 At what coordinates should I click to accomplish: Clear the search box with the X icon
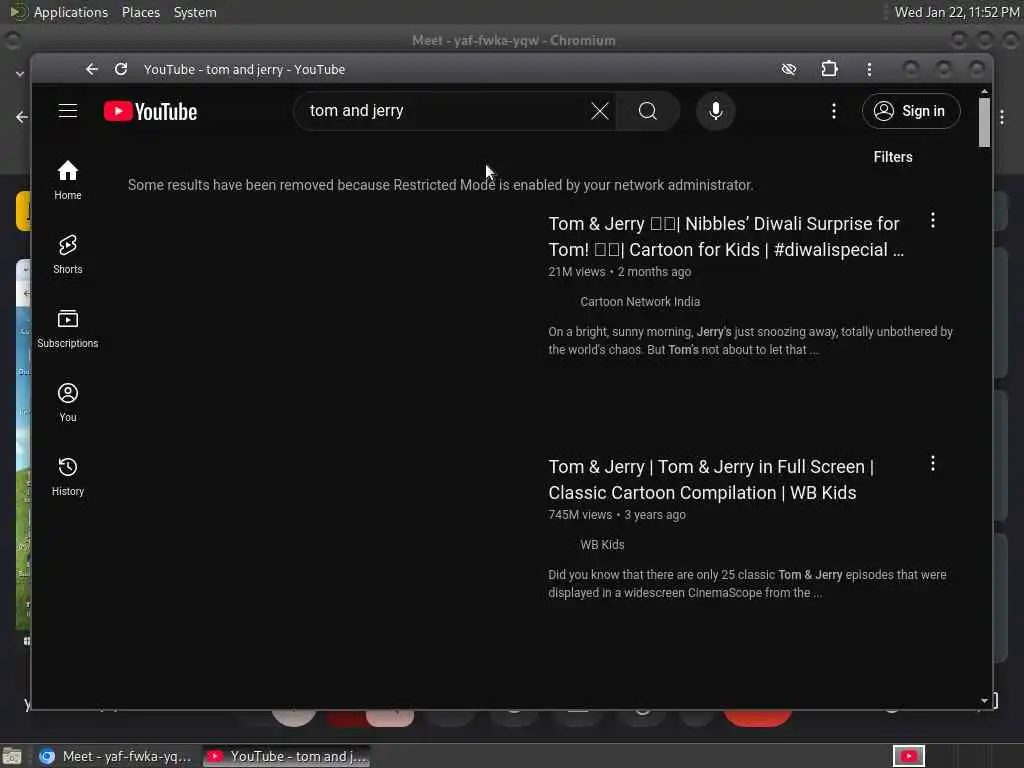600,111
